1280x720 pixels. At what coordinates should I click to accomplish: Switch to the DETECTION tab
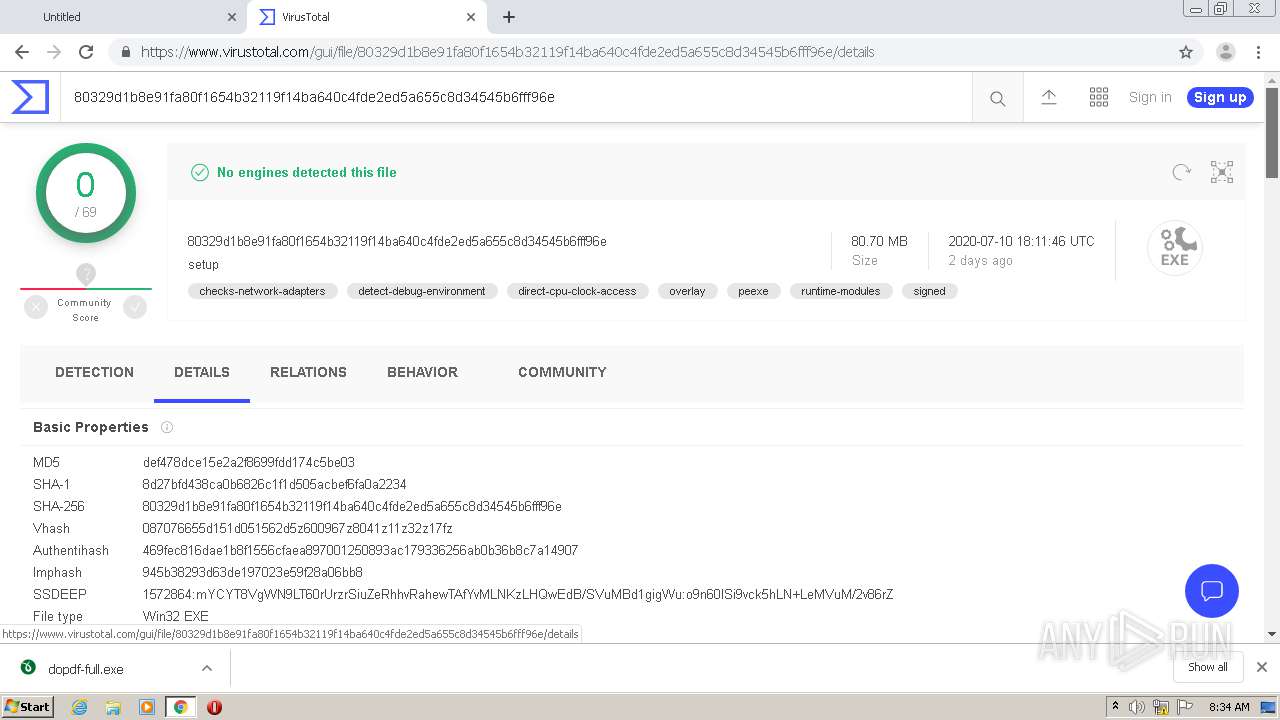[94, 372]
